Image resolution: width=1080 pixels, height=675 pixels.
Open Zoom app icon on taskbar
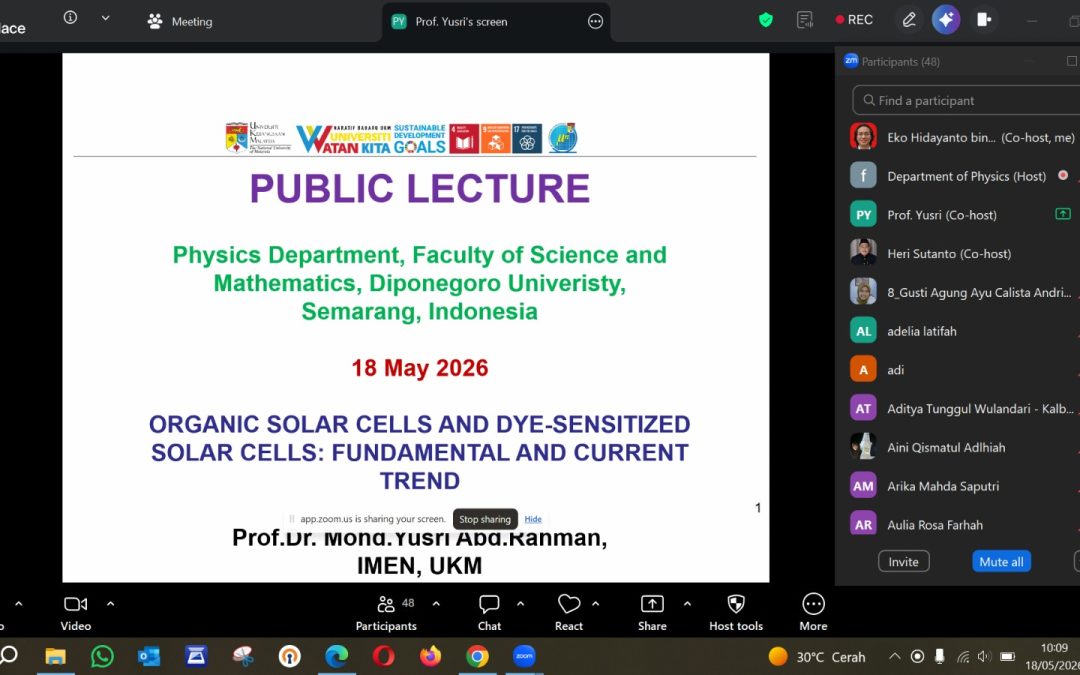pyautogui.click(x=524, y=656)
